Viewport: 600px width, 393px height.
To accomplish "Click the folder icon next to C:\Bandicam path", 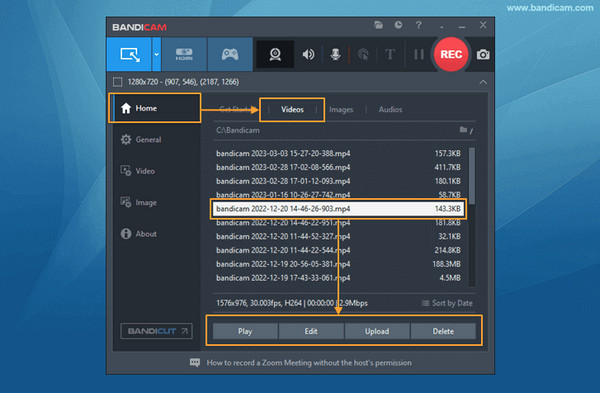I will click(x=463, y=130).
